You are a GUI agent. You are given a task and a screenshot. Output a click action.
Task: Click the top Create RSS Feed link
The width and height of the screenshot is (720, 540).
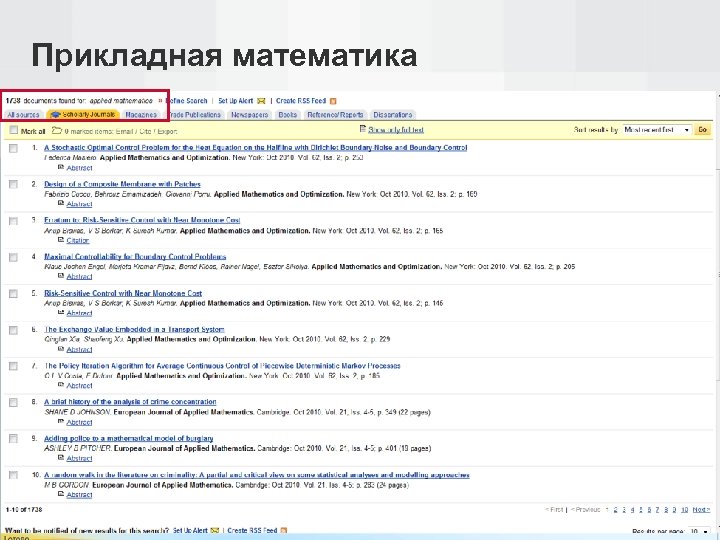point(301,101)
